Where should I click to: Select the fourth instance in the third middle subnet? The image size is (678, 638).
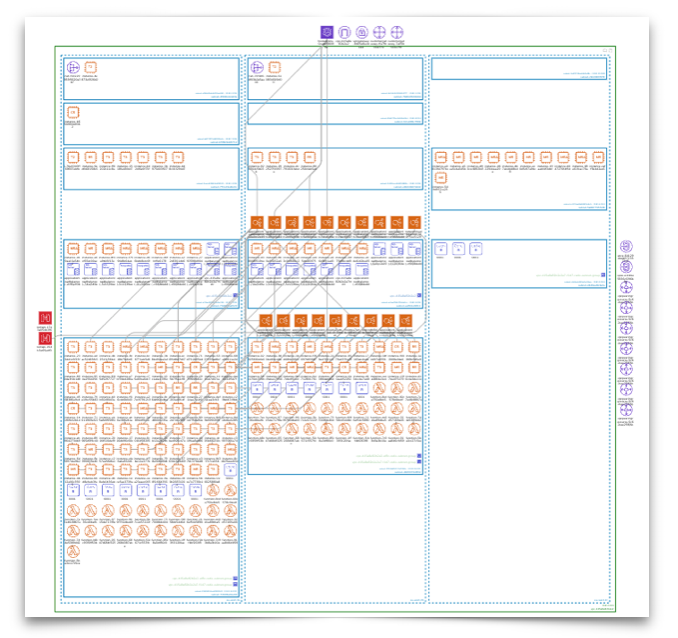309,157
